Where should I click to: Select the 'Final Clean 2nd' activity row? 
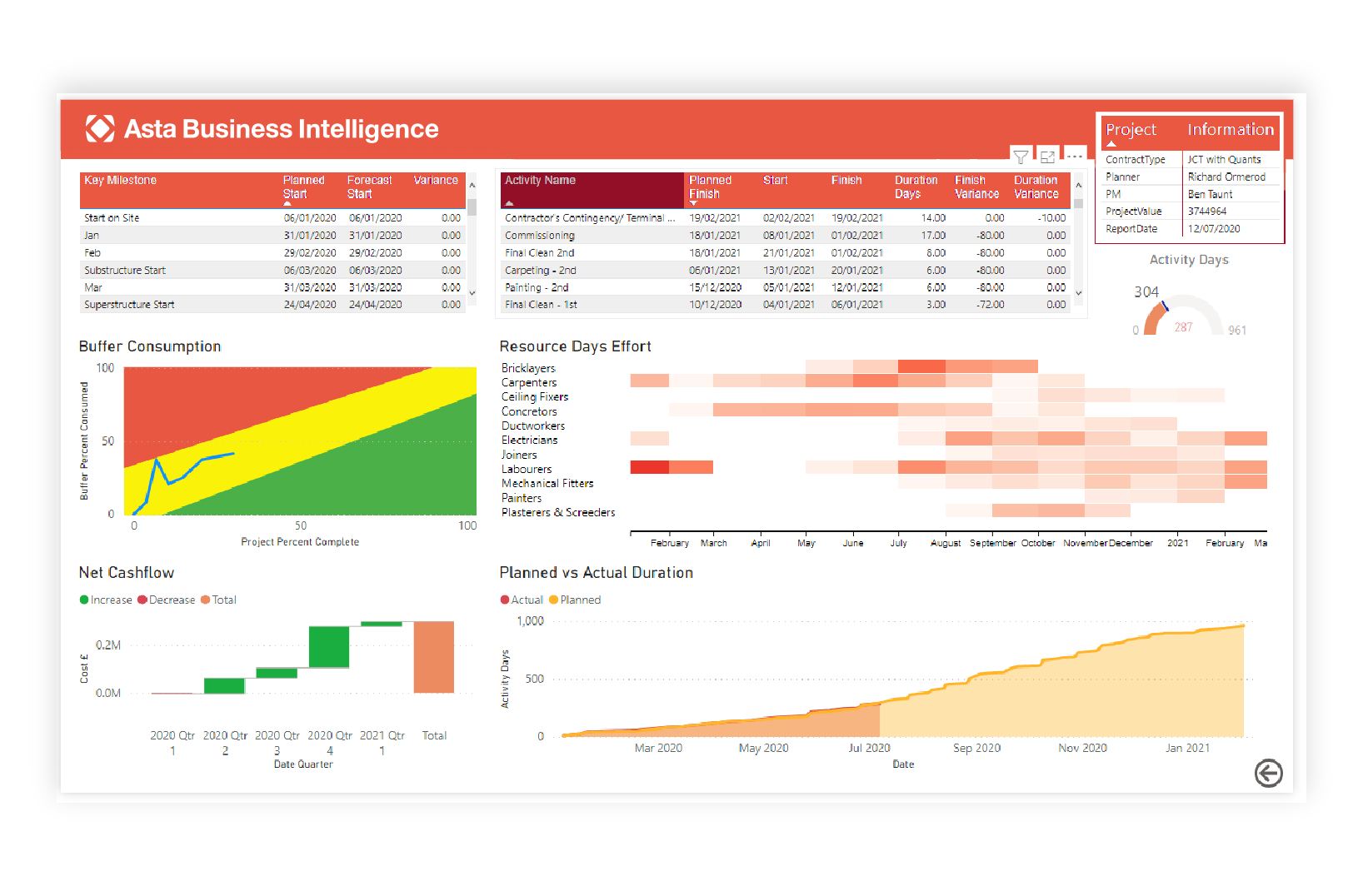tap(786, 253)
